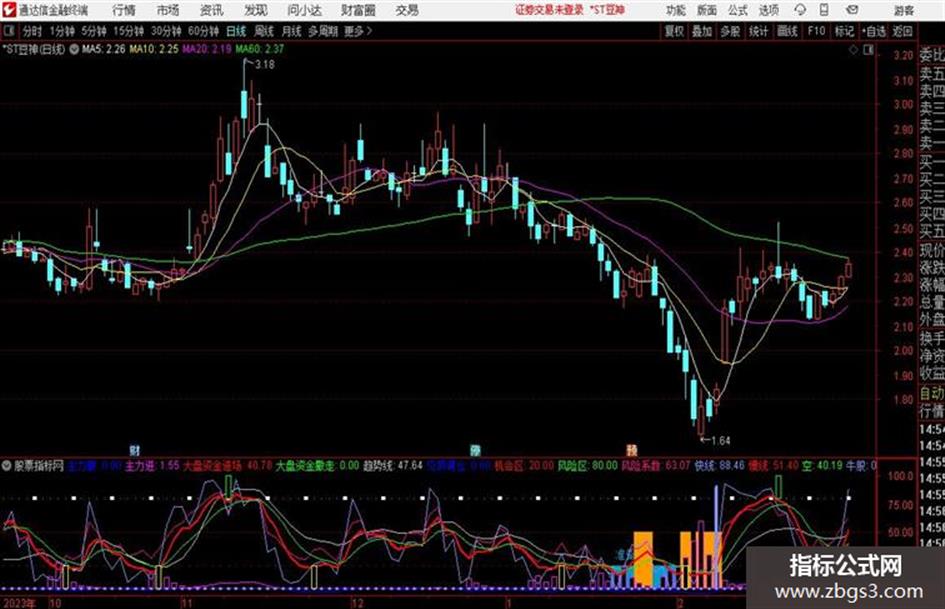The height and width of the screenshot is (609, 945).
Task: Switch to the 60分钟 period tab
Action: [x=203, y=31]
